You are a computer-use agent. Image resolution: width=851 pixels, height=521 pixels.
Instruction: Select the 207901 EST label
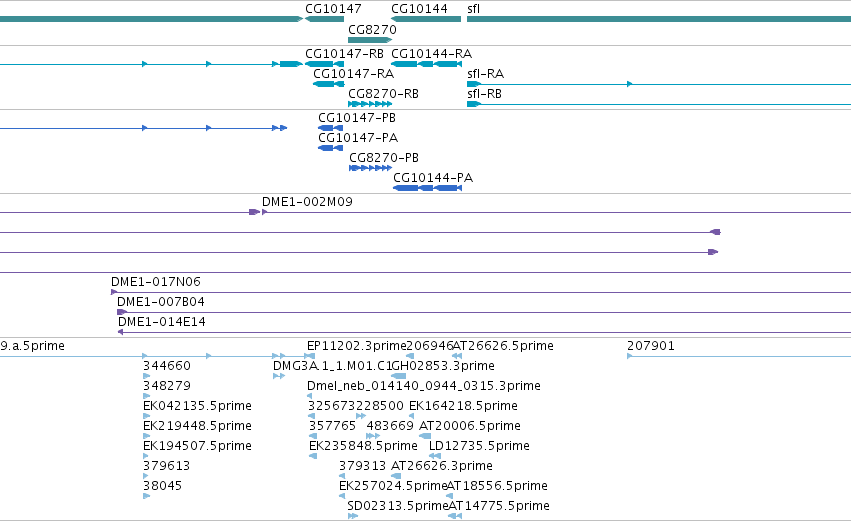tap(651, 346)
